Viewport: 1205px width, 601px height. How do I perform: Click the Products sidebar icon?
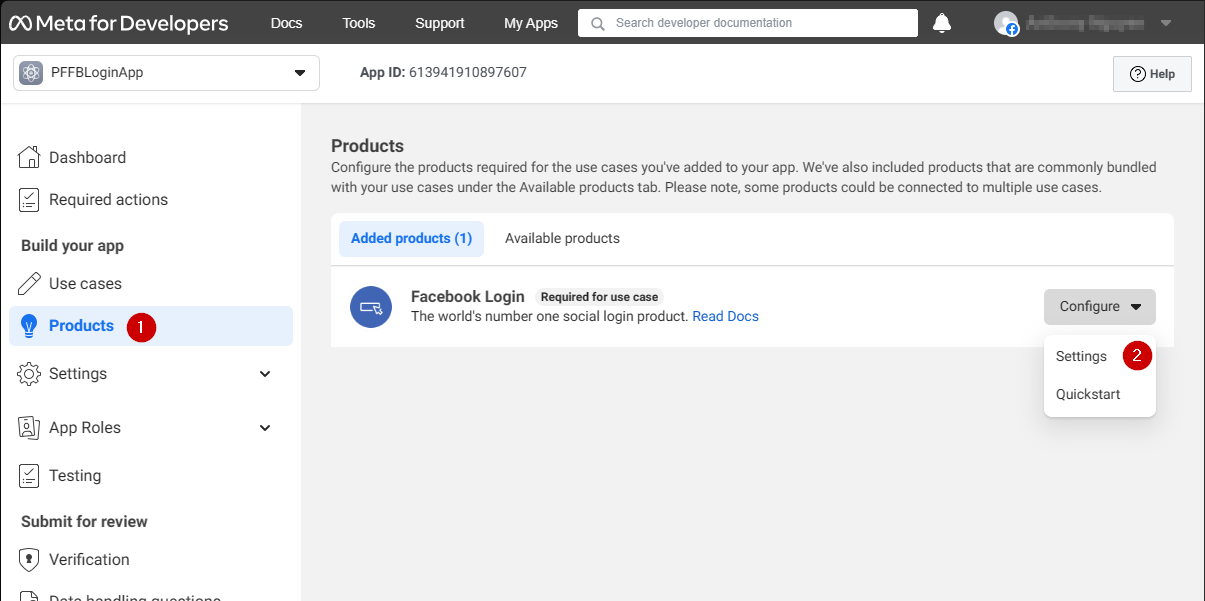click(x=30, y=325)
